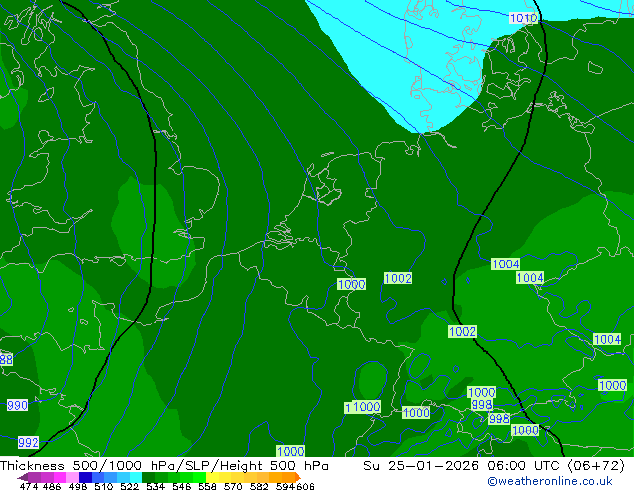Image resolution: width=634 pixels, height=490 pixels.
Task: Click the legend value 570
Action: coord(233,486)
